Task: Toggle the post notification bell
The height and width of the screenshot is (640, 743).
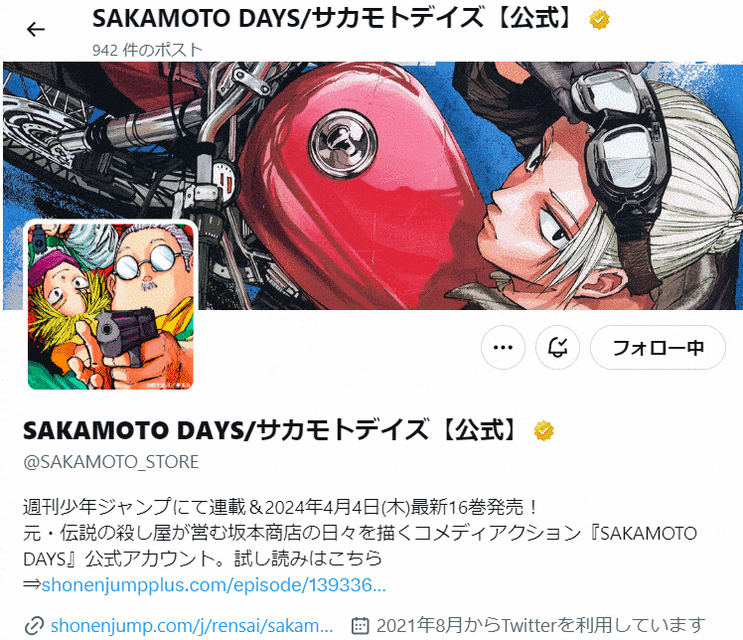Action: click(557, 347)
